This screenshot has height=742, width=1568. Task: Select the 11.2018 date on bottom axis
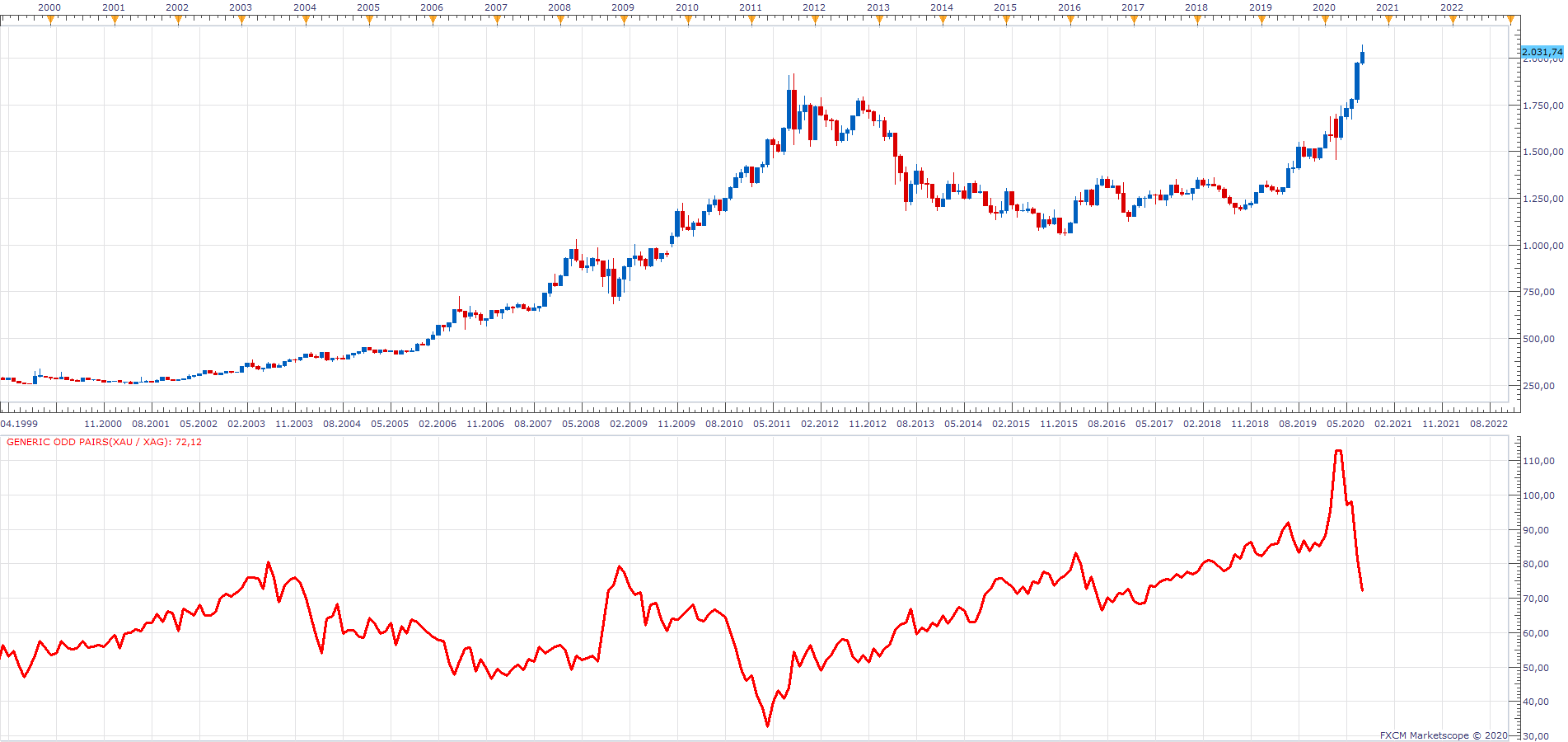[1250, 424]
